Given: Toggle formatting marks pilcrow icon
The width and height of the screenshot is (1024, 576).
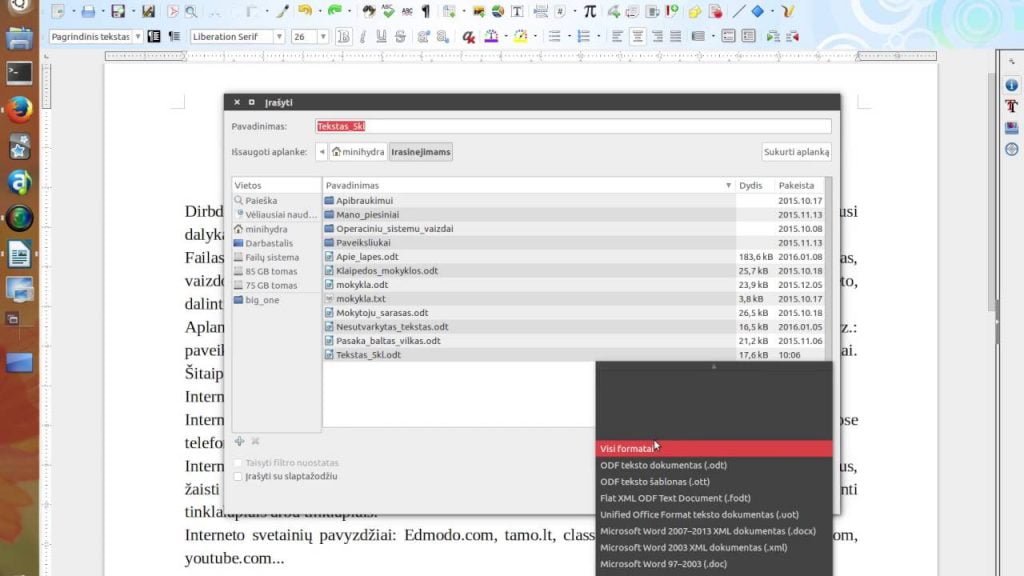Looking at the screenshot, I should click(426, 11).
